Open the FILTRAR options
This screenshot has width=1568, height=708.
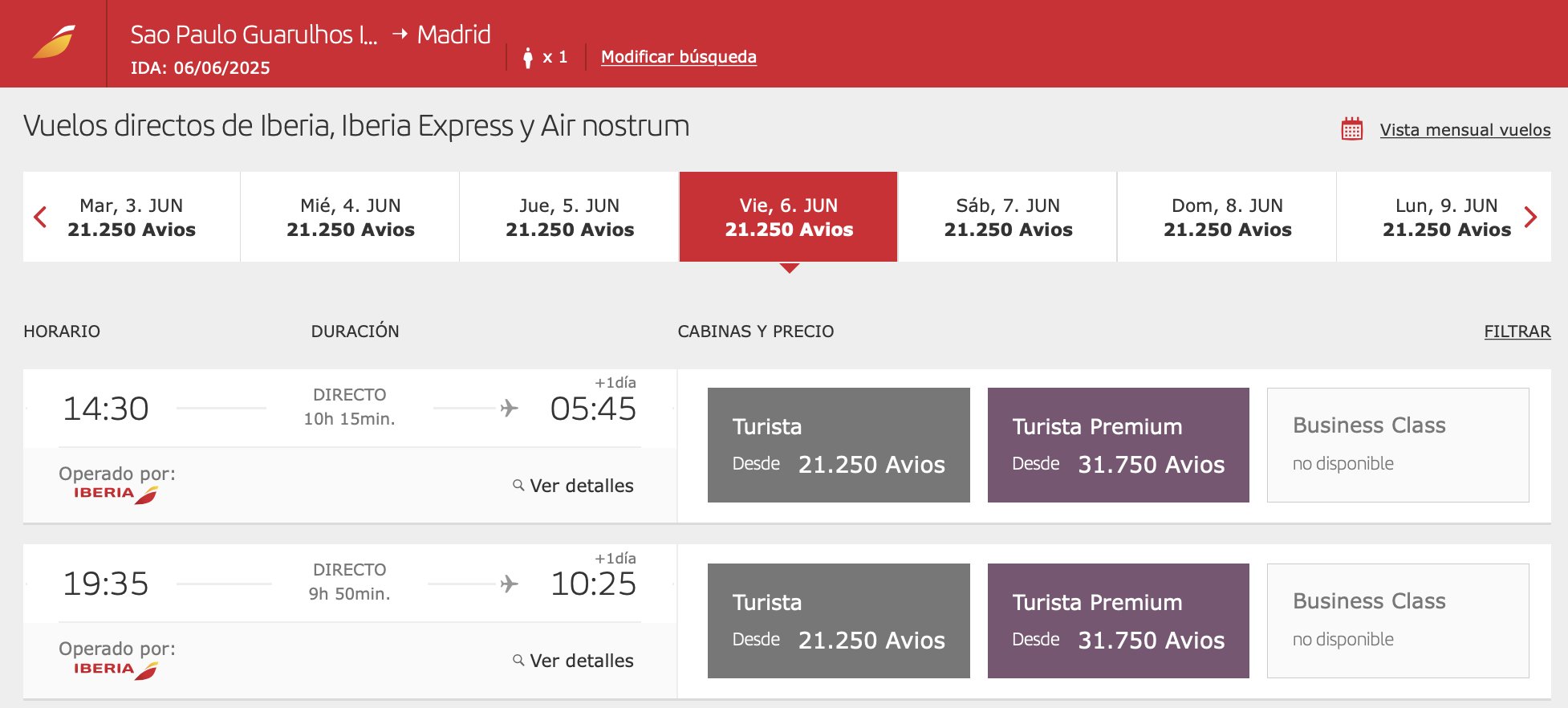point(1517,332)
